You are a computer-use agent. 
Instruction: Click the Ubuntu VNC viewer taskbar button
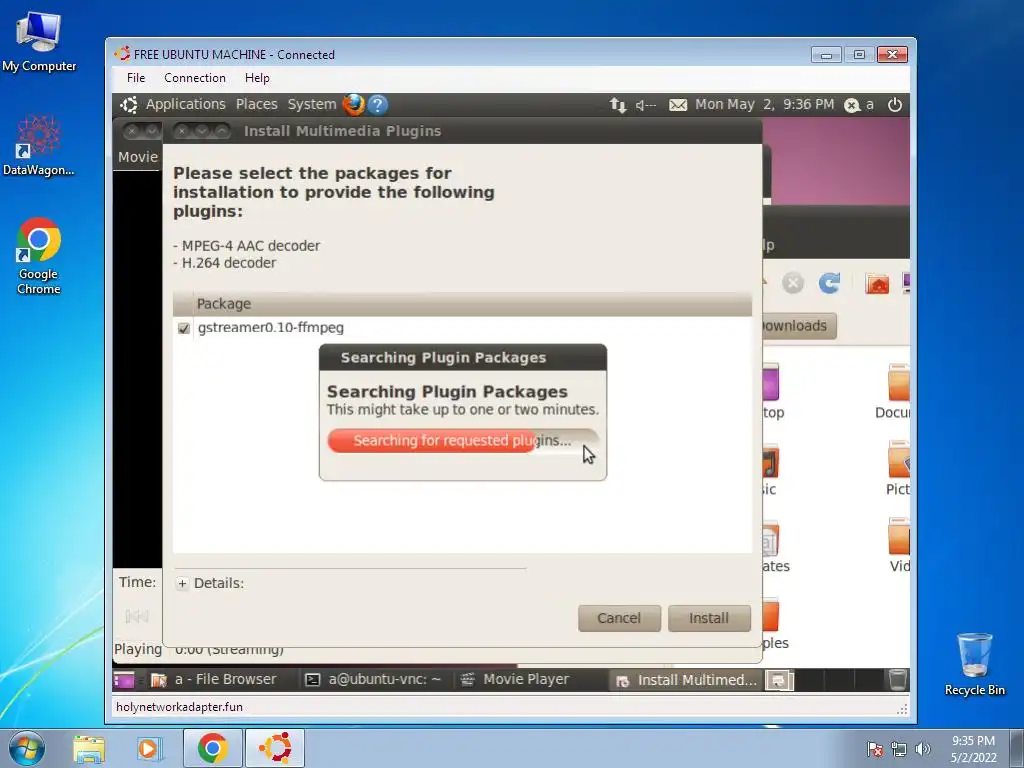(x=275, y=748)
